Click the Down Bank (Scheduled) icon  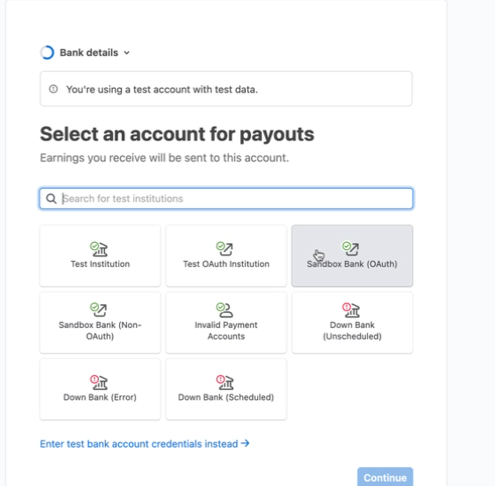[225, 382]
